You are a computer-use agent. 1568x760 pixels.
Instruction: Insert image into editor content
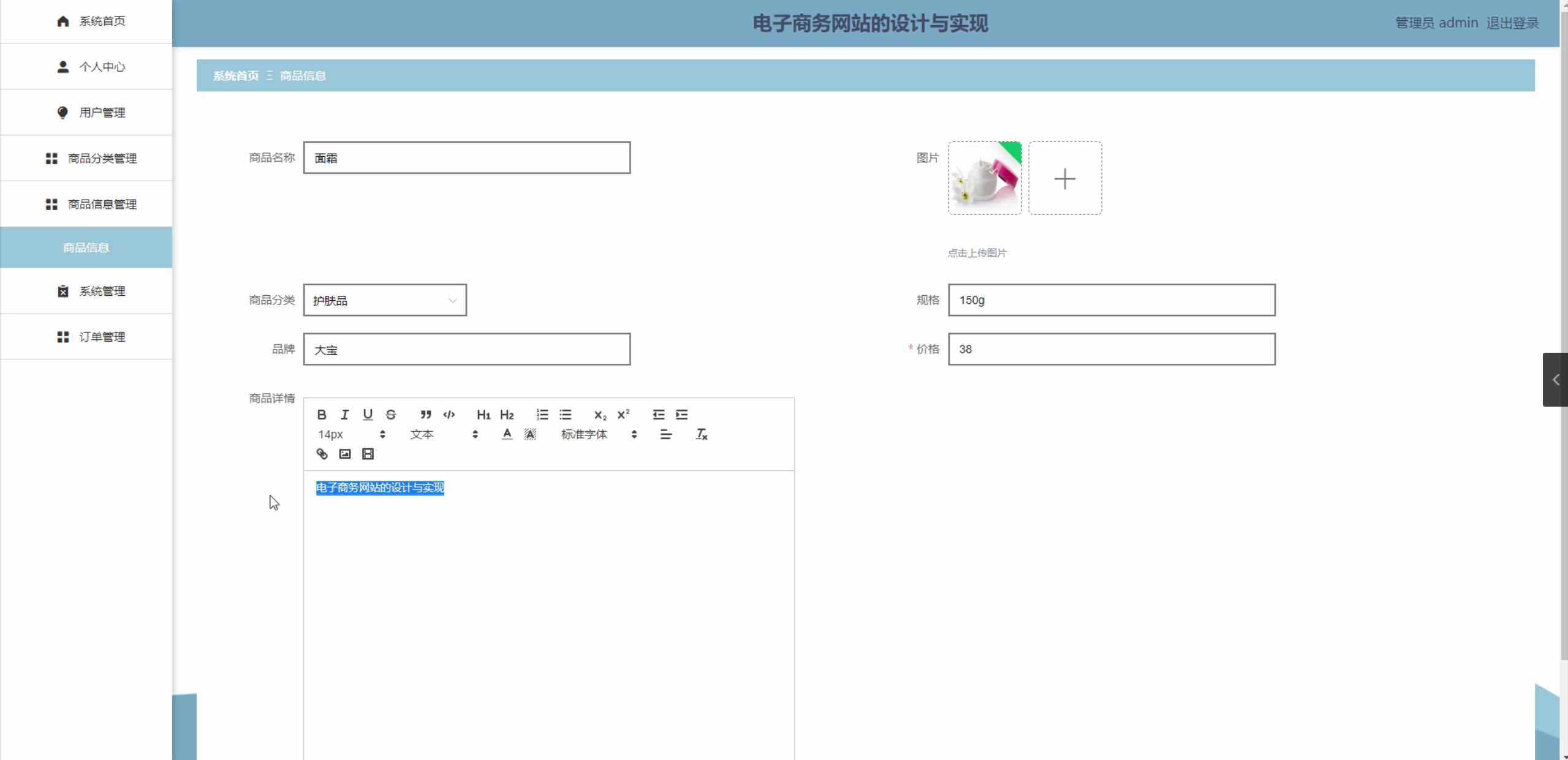[345, 454]
